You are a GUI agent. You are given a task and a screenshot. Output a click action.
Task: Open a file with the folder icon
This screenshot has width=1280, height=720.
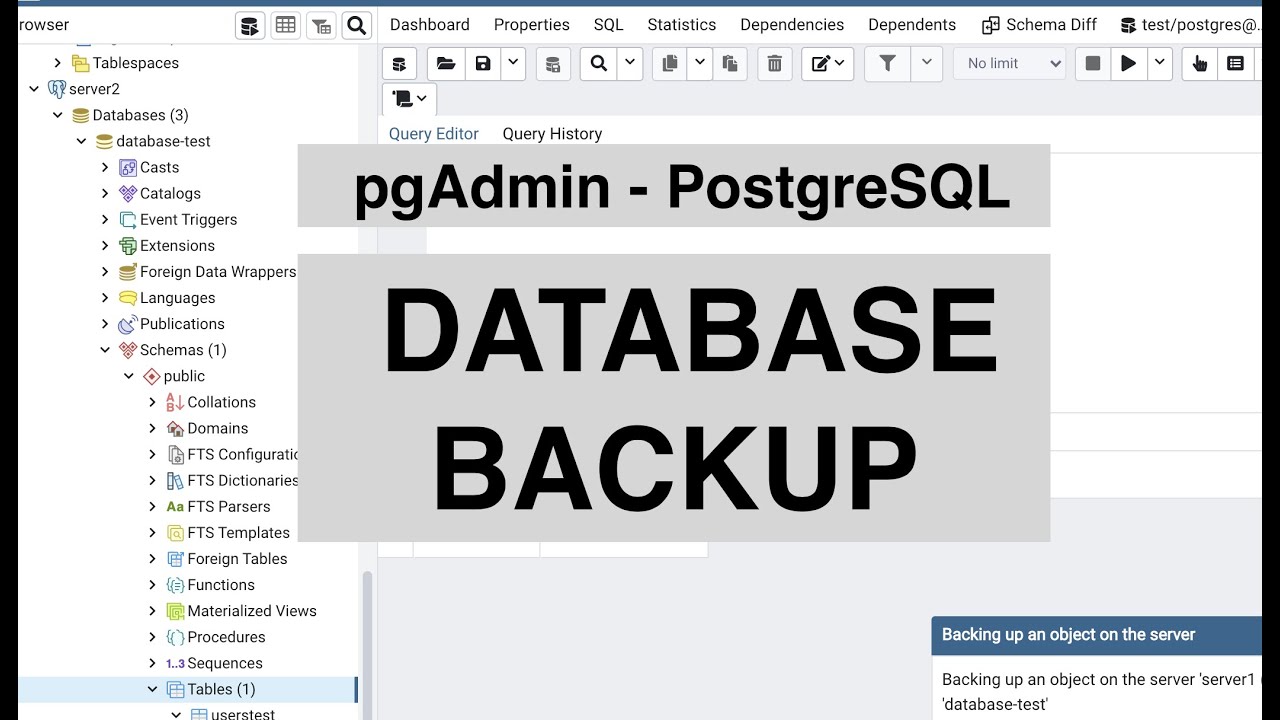[446, 64]
